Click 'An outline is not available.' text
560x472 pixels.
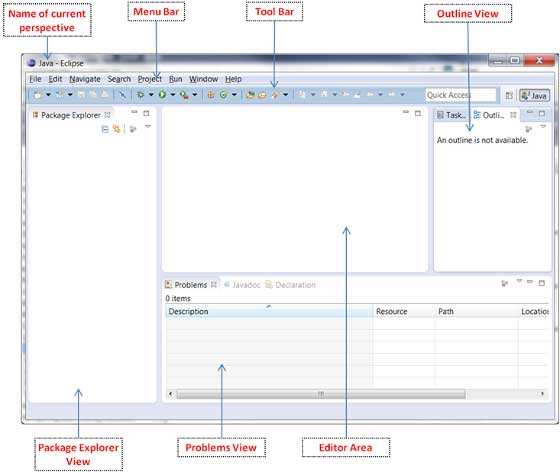(x=482, y=140)
